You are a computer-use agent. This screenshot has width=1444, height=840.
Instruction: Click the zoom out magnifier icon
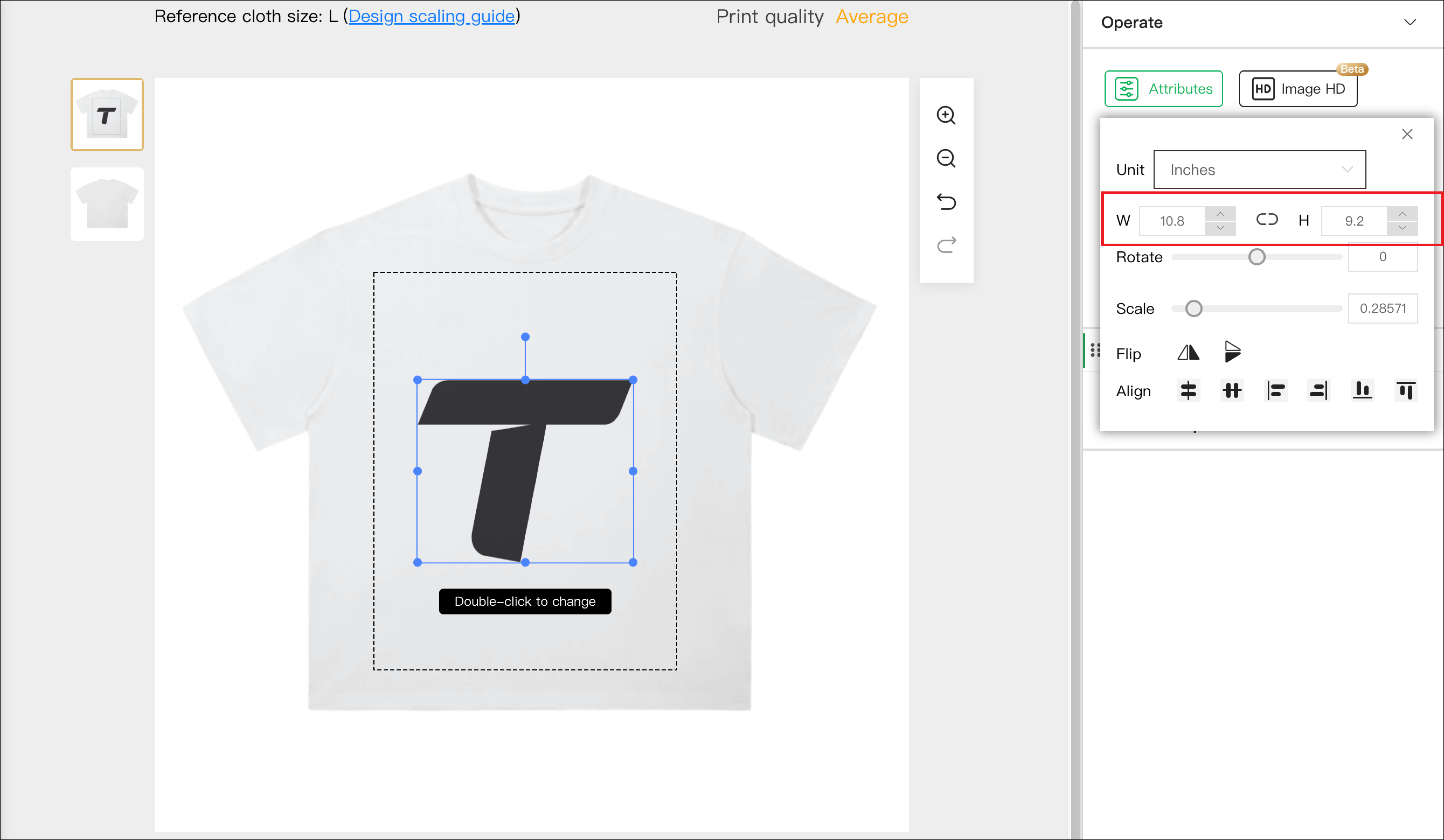pos(946,159)
